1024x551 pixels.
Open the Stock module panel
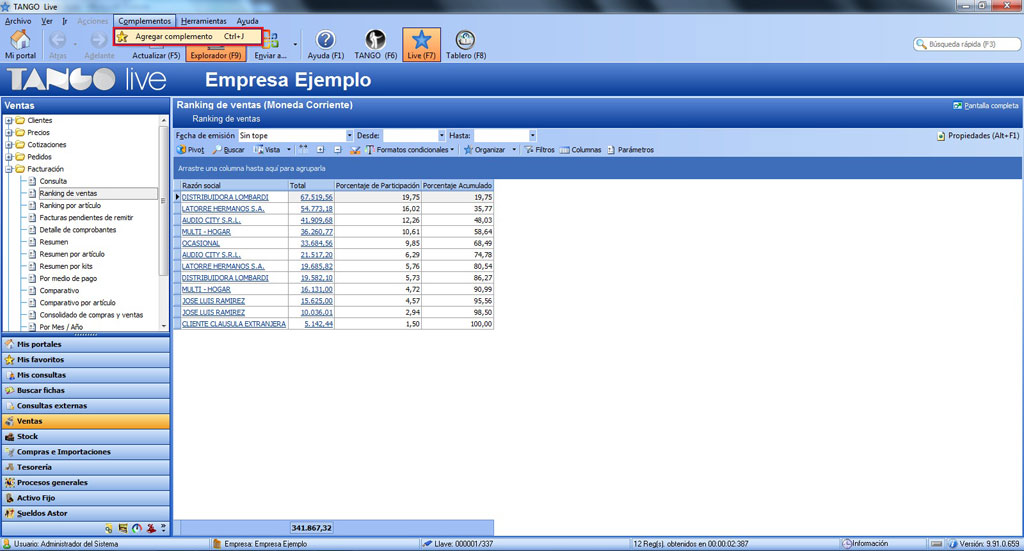(86, 437)
